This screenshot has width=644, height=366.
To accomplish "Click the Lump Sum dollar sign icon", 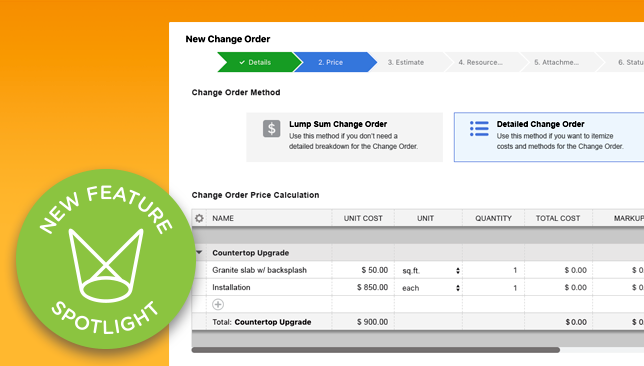I will (x=271, y=129).
